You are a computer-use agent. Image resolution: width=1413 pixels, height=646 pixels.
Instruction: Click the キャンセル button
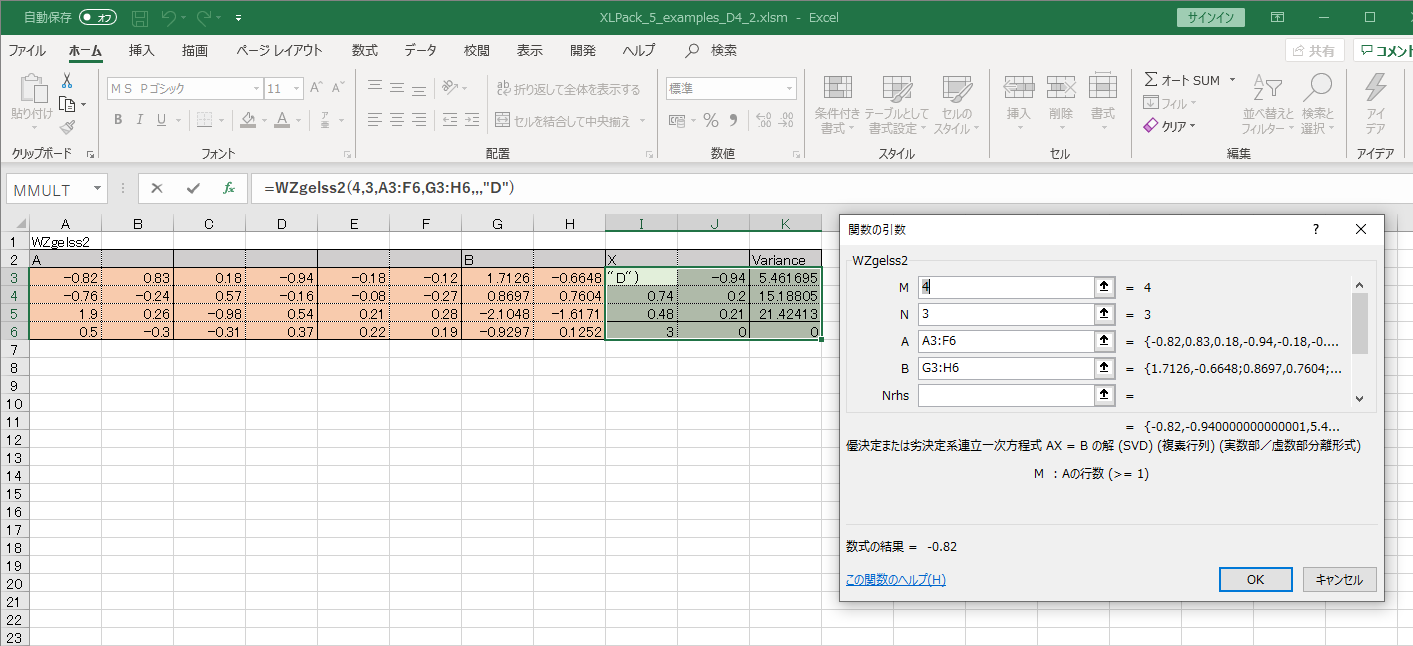(1339, 579)
